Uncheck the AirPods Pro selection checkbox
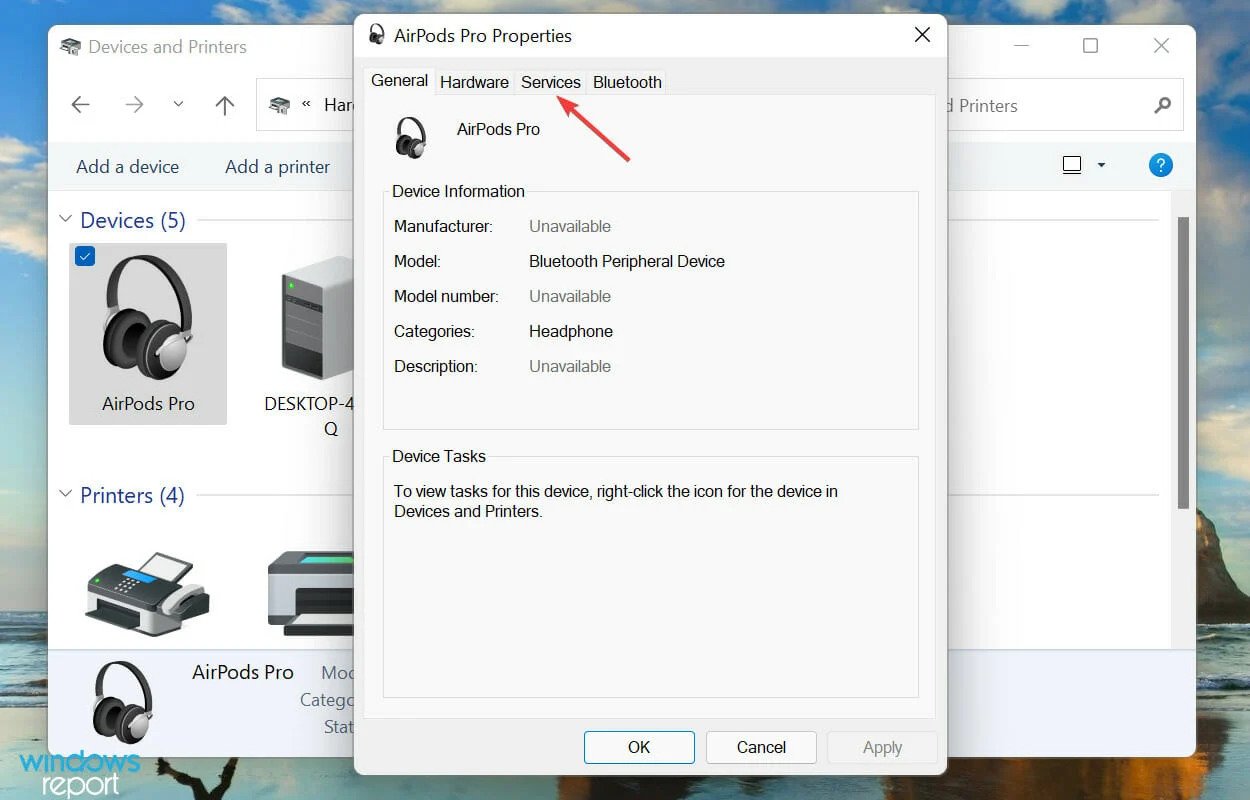Image resolution: width=1250 pixels, height=800 pixels. [85, 256]
